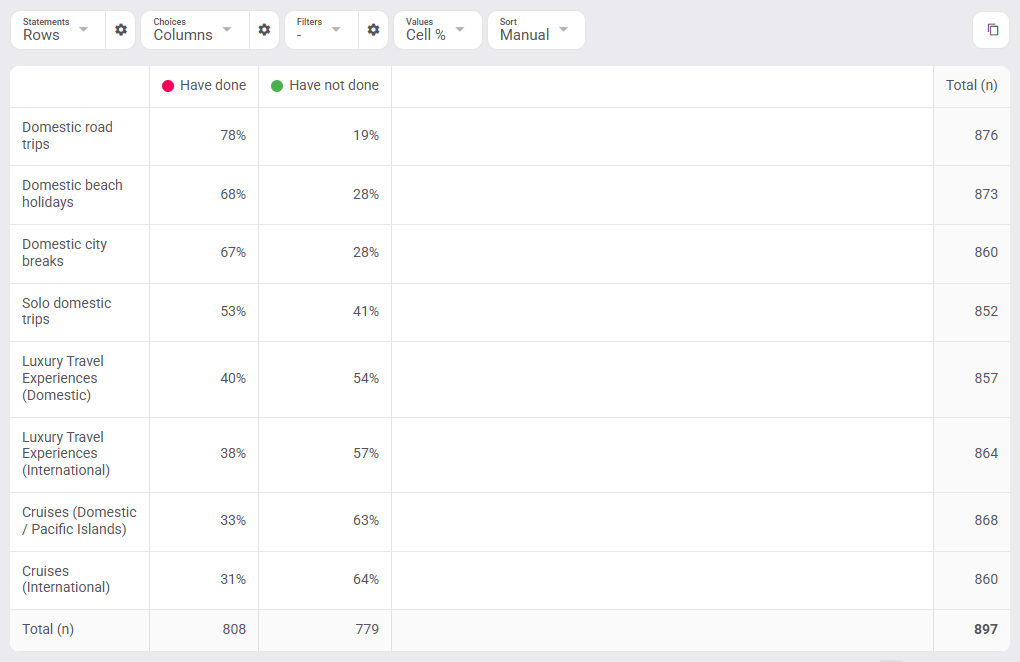Click the Total (n) column header
Viewport: 1020px width, 662px height.
(971, 86)
